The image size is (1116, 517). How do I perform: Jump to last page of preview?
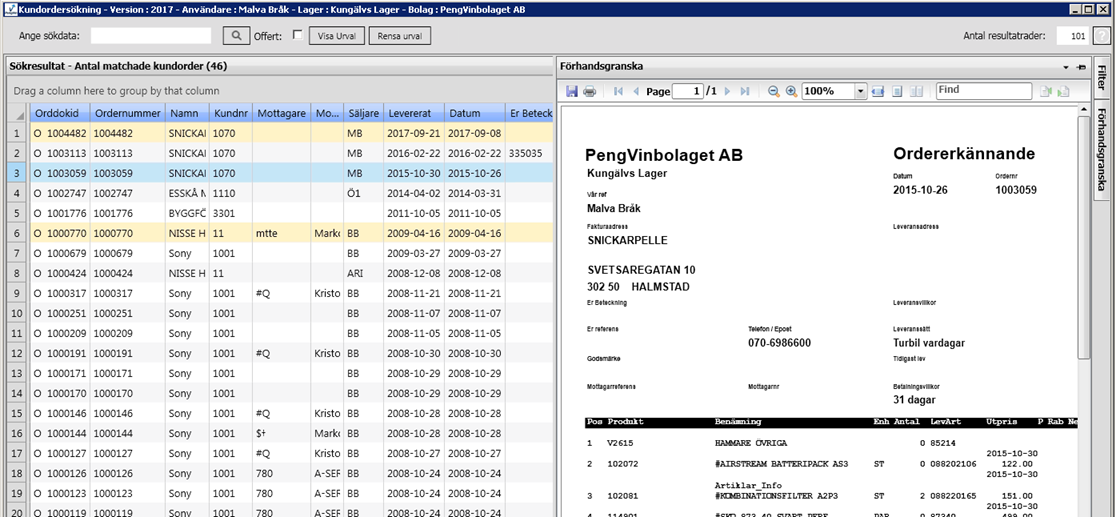pos(745,91)
